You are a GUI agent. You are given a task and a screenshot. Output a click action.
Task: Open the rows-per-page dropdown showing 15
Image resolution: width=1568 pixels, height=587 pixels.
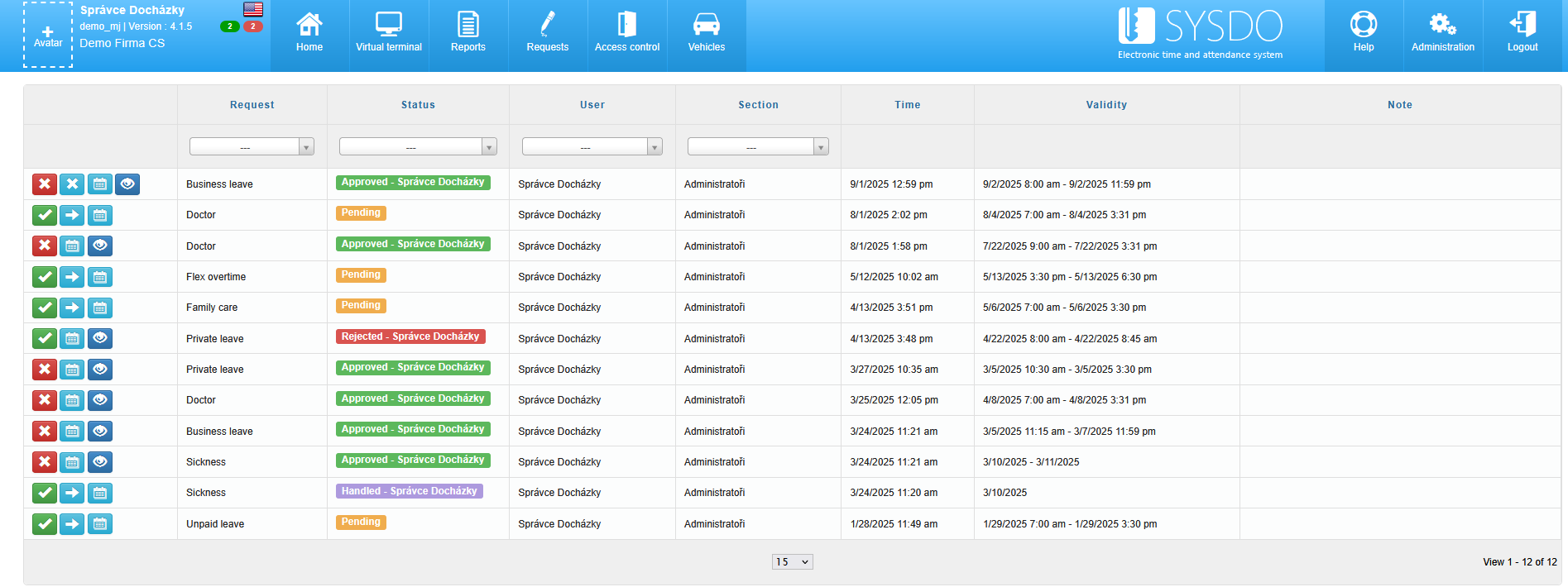coord(793,562)
